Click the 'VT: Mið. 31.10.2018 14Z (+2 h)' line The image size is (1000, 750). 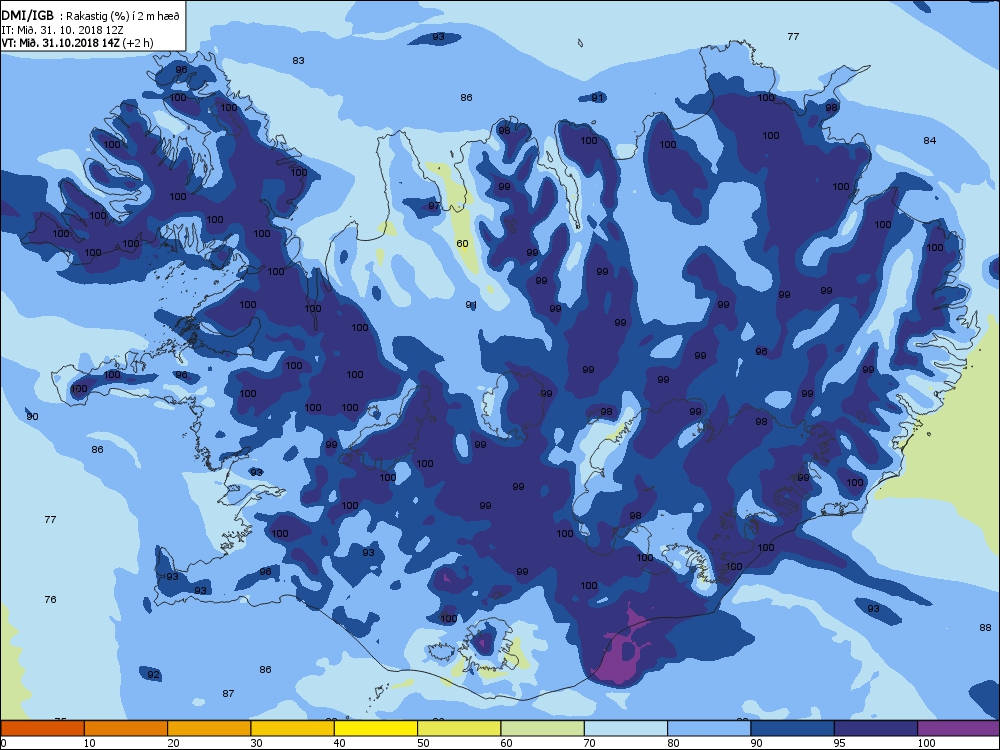point(77,43)
